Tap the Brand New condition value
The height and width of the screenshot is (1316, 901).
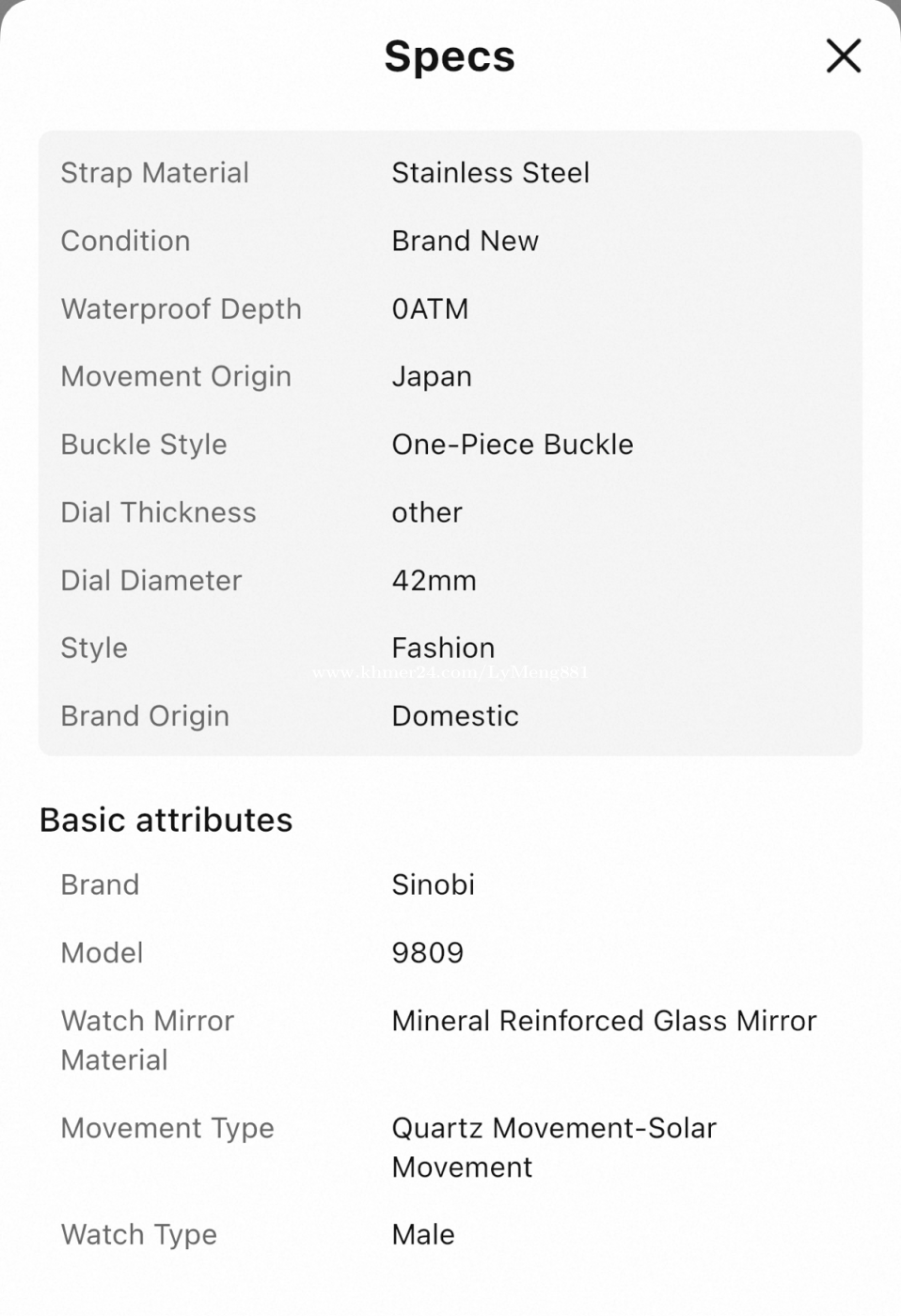tap(465, 241)
